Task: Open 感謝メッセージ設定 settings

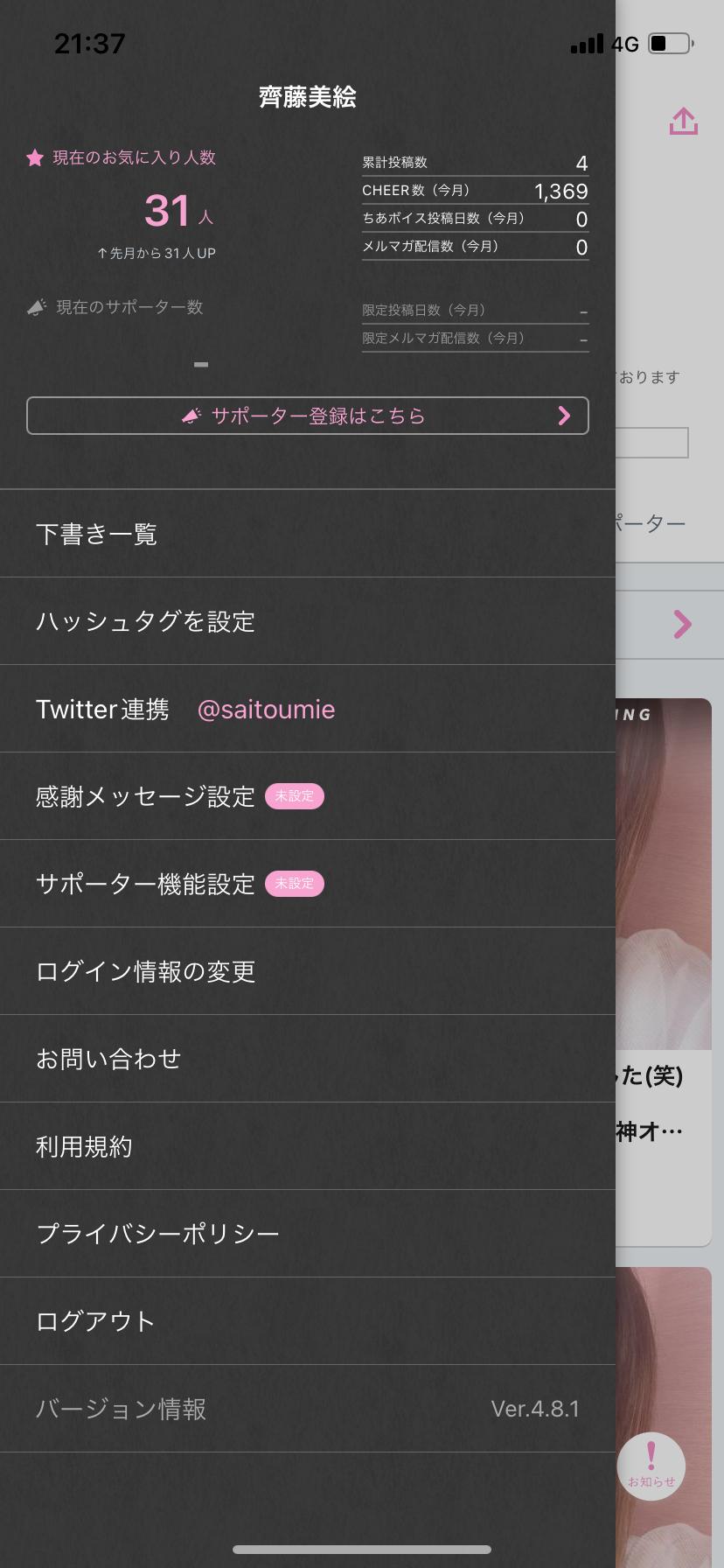Action: tap(308, 796)
